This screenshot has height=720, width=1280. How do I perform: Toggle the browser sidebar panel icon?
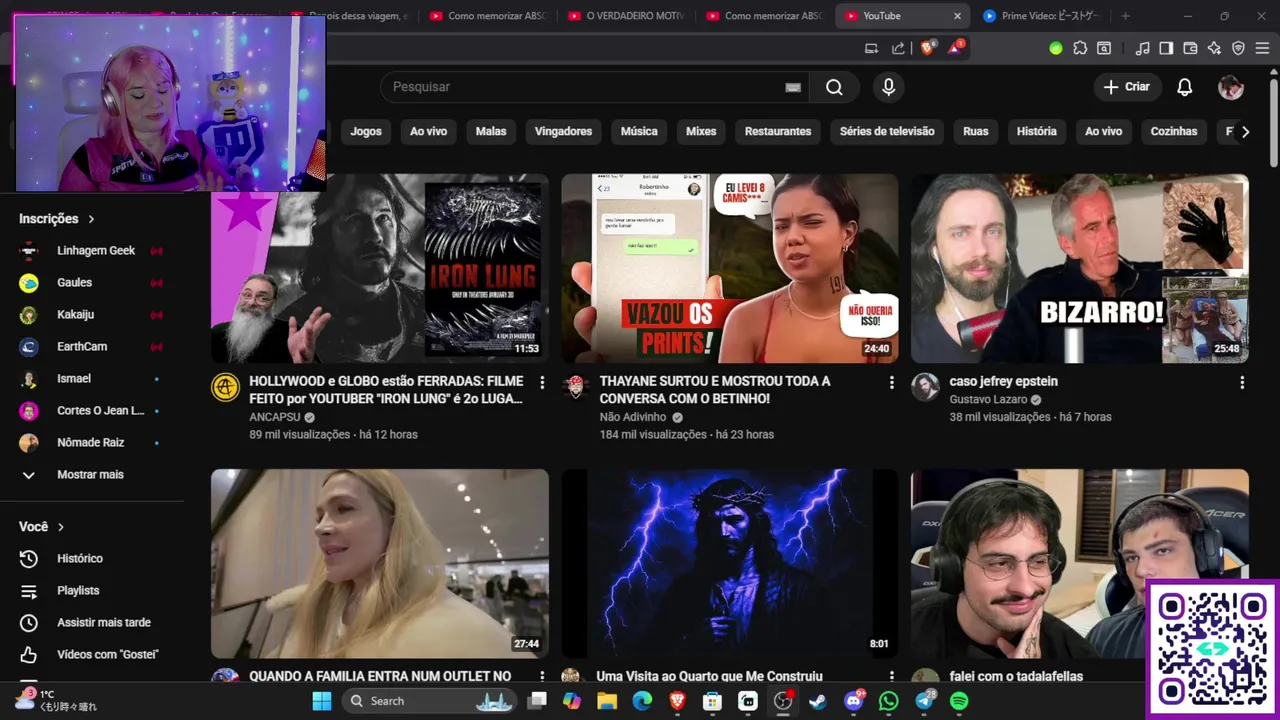pyautogui.click(x=1166, y=48)
